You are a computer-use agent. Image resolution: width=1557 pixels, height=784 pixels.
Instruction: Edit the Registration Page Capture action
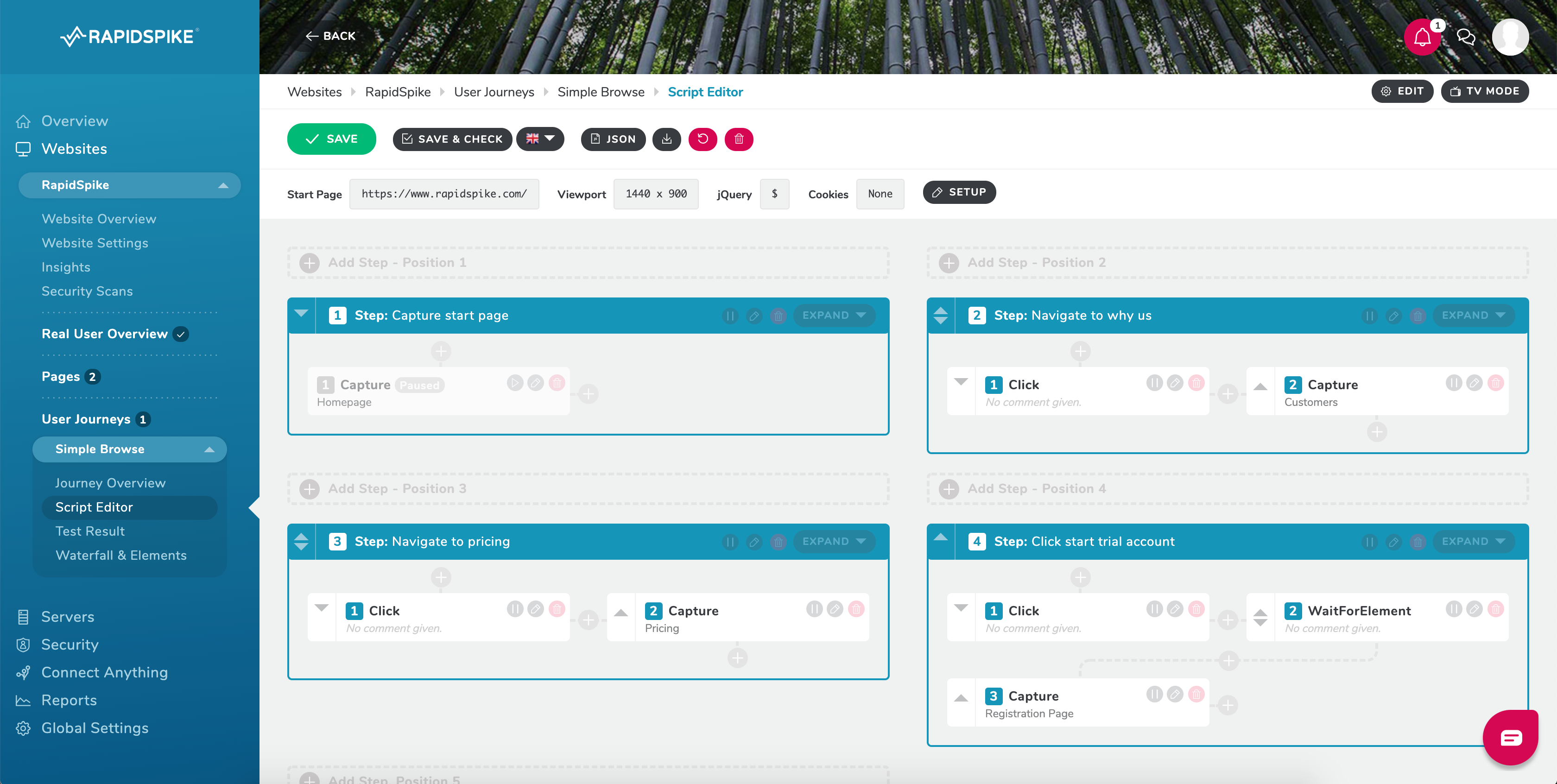pyautogui.click(x=1175, y=694)
